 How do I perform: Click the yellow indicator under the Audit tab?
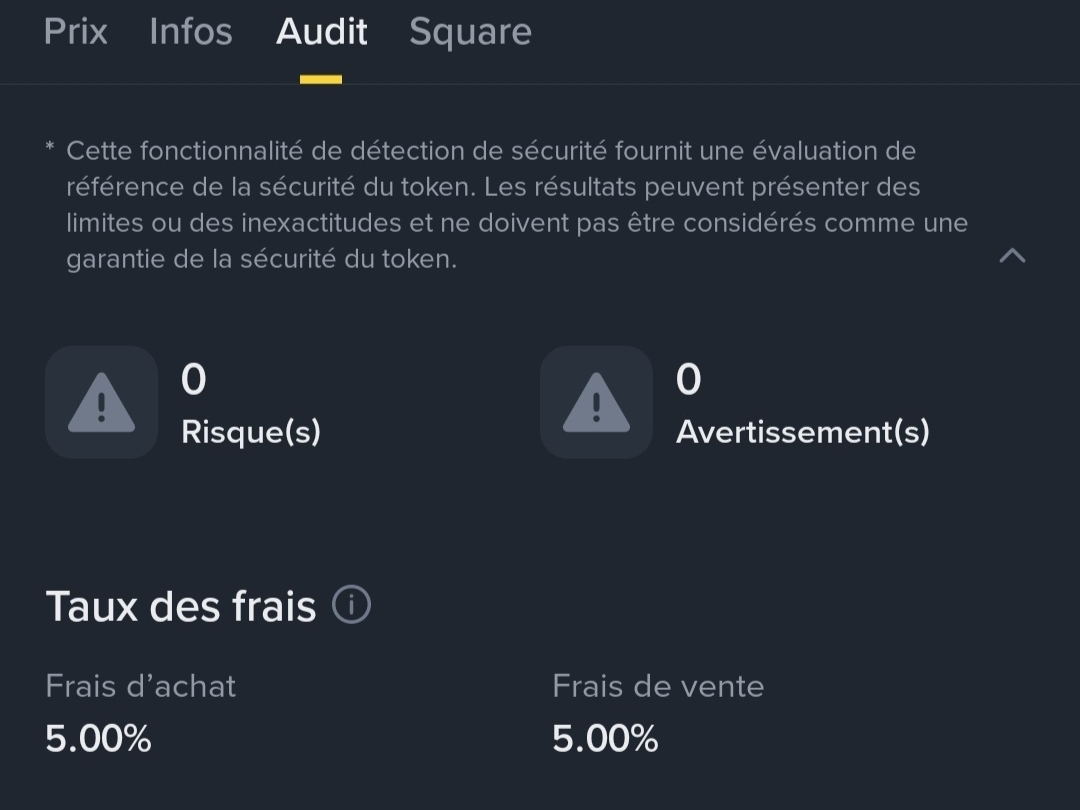coord(321,80)
